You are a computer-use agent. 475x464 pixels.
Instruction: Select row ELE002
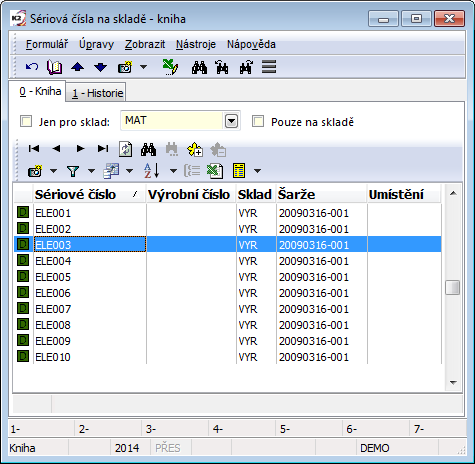(x=228, y=229)
